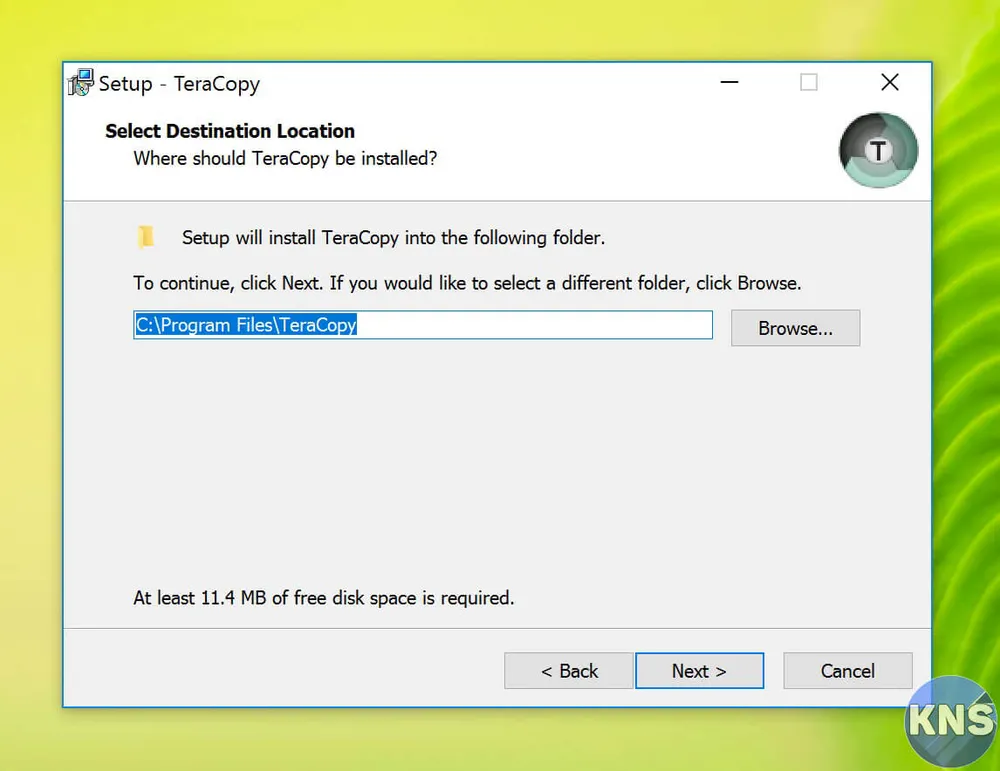The width and height of the screenshot is (1000, 771).
Task: Minimize the Setup - TeraCopy window
Action: (x=729, y=82)
